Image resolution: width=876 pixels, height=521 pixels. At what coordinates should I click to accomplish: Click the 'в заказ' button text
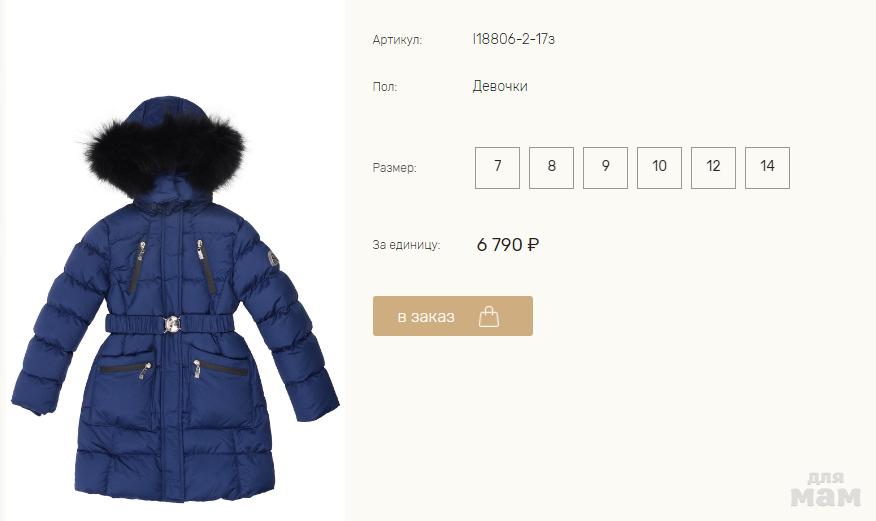point(426,317)
